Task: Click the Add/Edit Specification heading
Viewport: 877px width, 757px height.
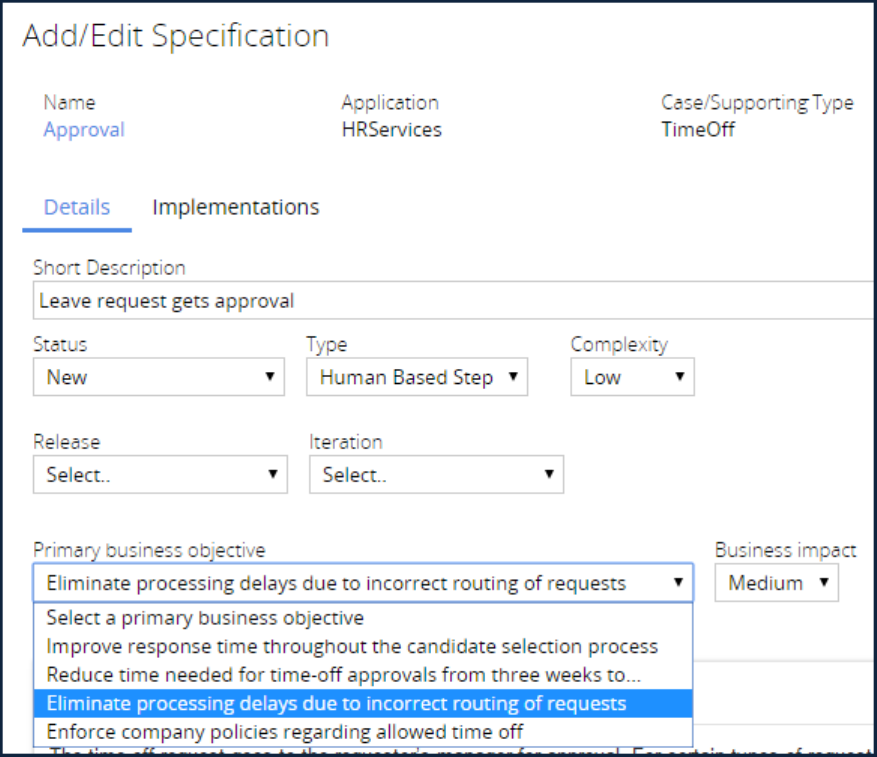Action: 176,36
